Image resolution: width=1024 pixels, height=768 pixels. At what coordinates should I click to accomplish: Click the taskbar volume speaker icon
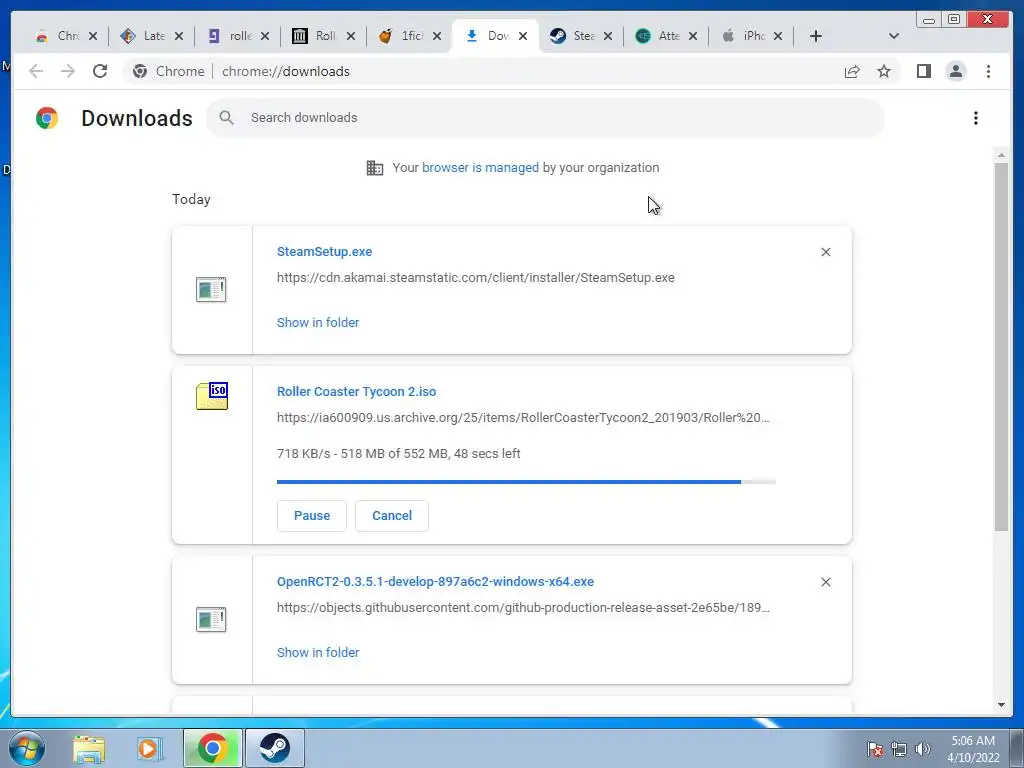[x=923, y=749]
